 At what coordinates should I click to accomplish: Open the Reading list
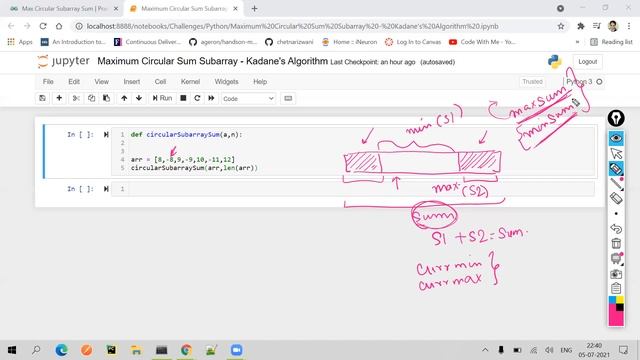coord(611,42)
